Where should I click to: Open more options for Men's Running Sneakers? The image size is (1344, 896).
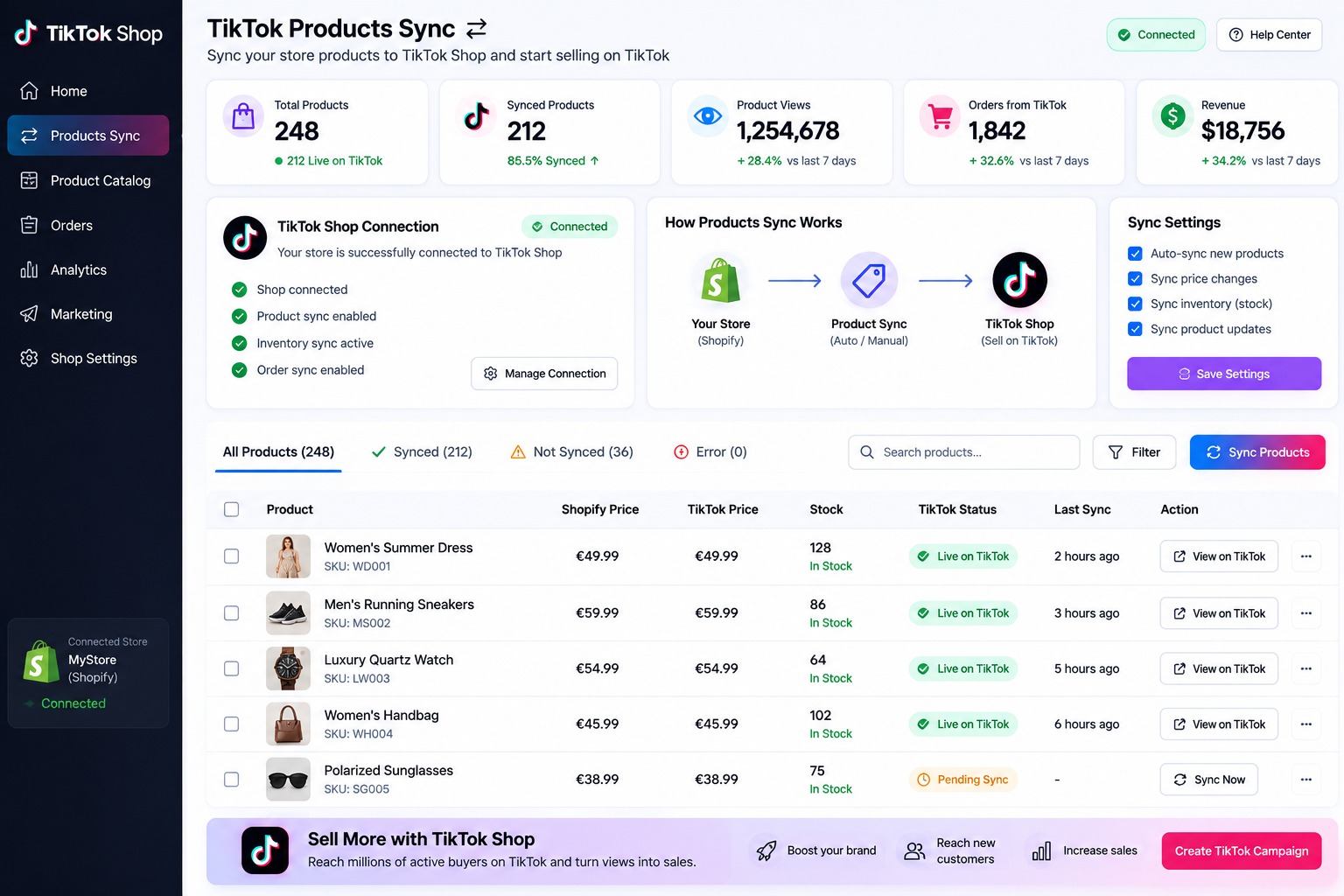1305,613
